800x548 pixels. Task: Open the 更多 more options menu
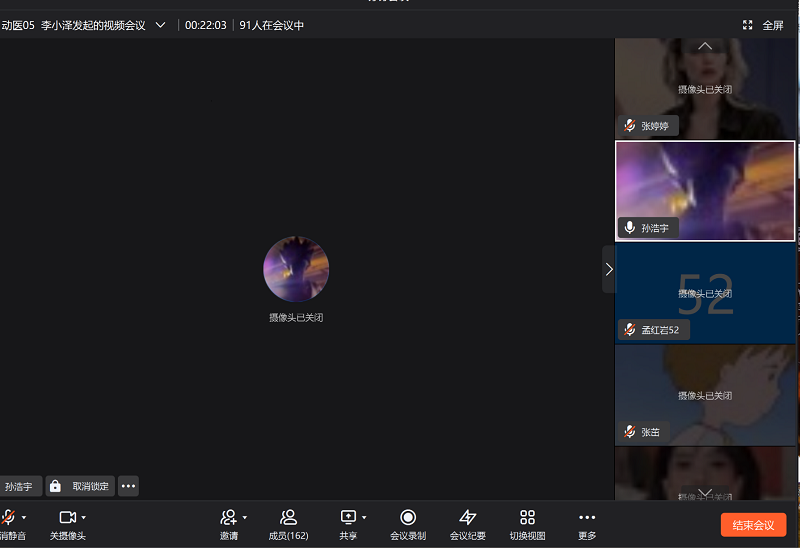(x=587, y=517)
